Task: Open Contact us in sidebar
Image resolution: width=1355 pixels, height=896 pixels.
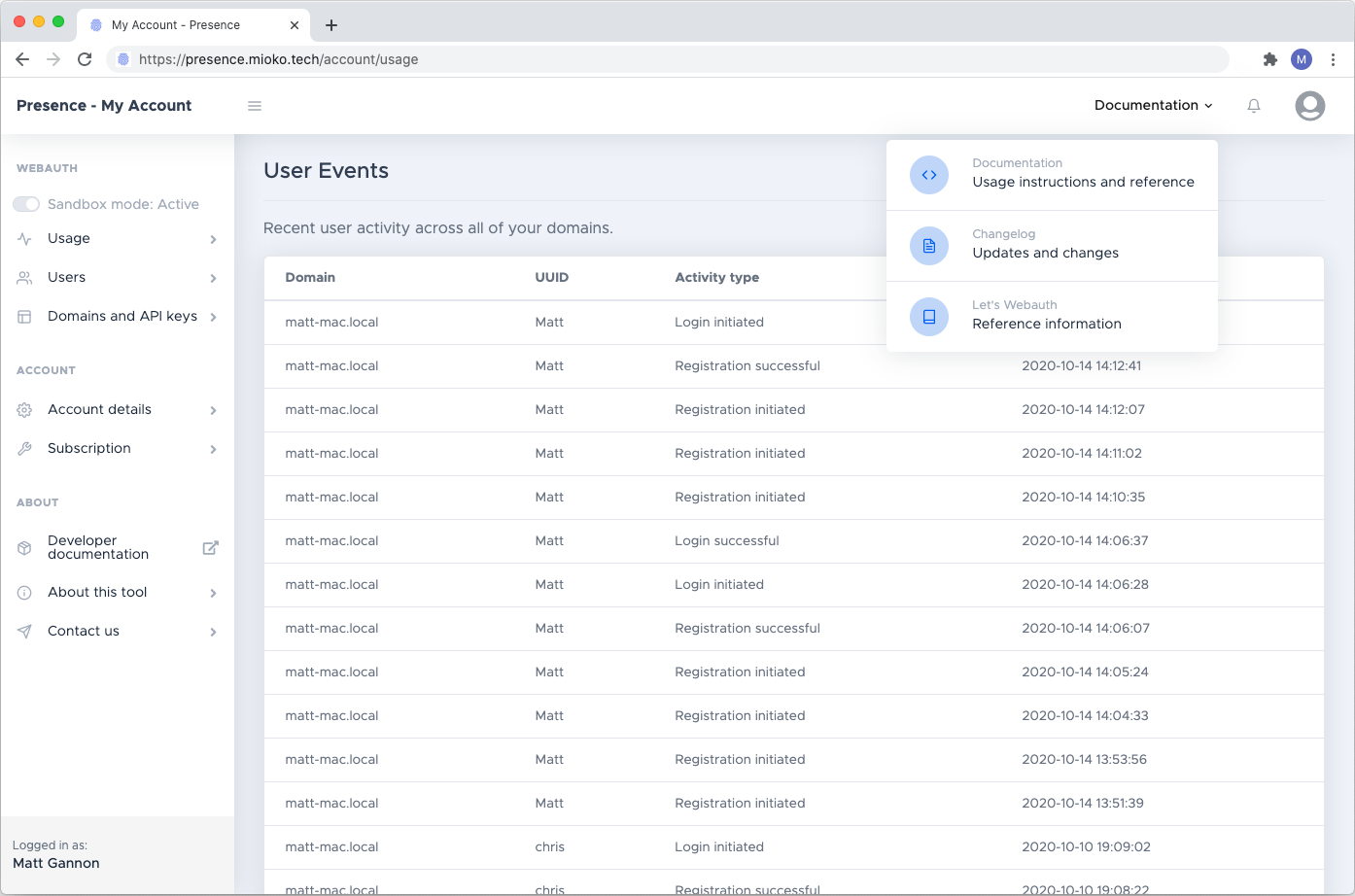Action: click(118, 632)
